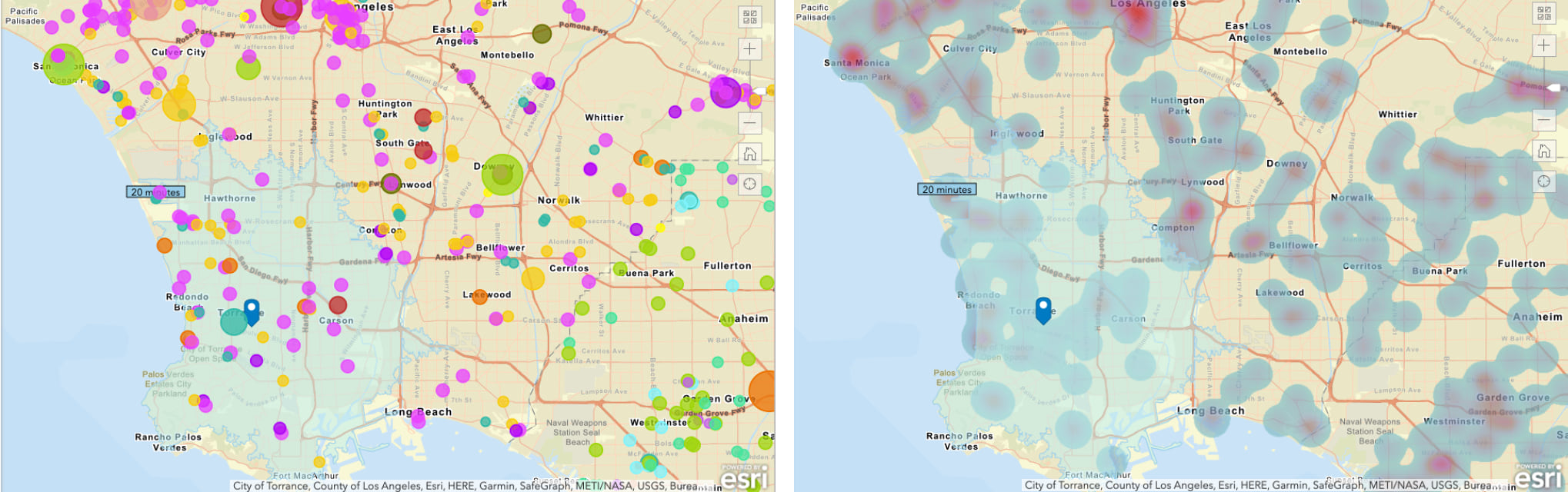1568x492 pixels.
Task: Click 'Naval Weapons Station Seal Beach' on right heatmap
Action: tap(1369, 431)
